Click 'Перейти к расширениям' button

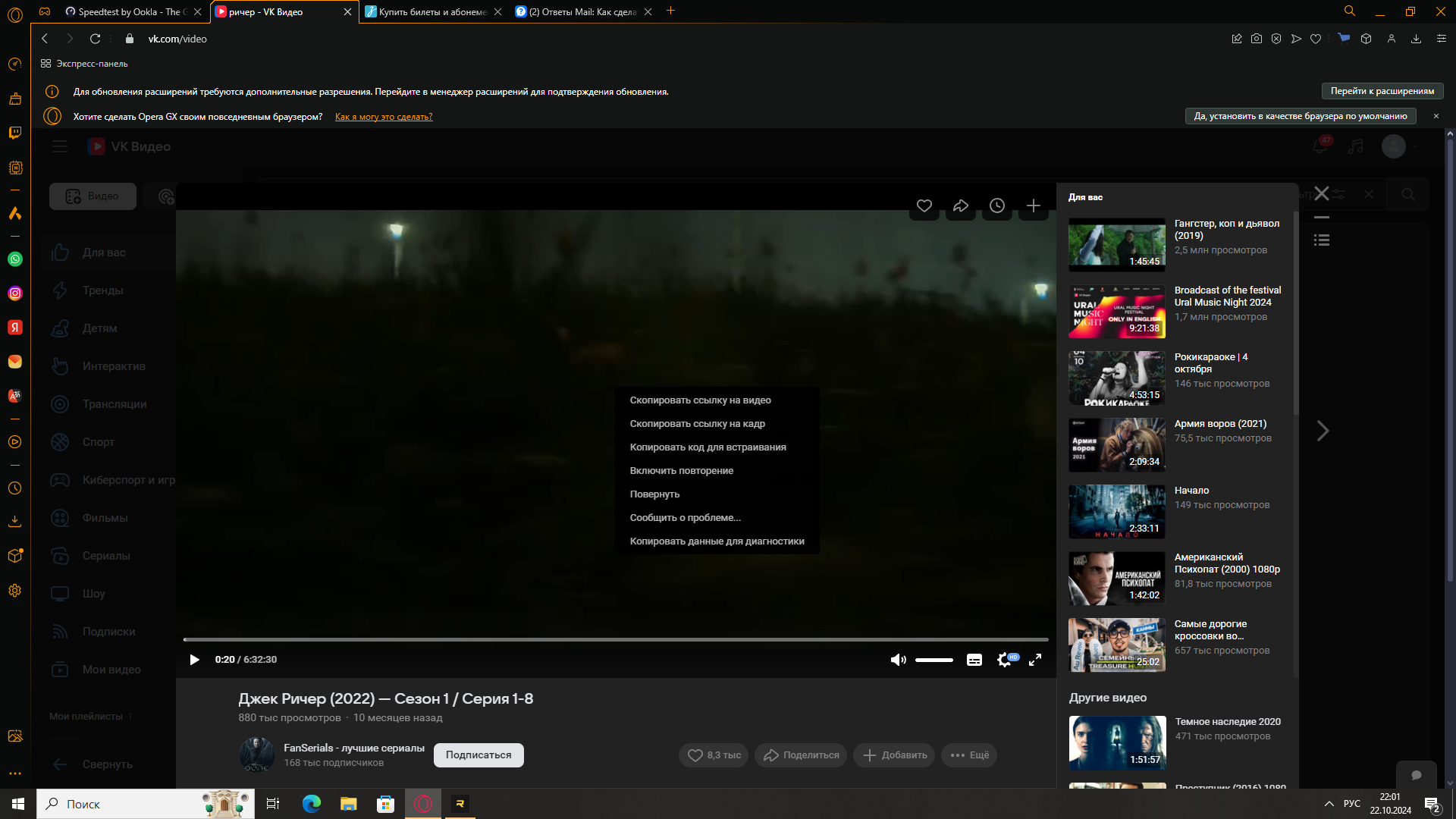(x=1382, y=91)
